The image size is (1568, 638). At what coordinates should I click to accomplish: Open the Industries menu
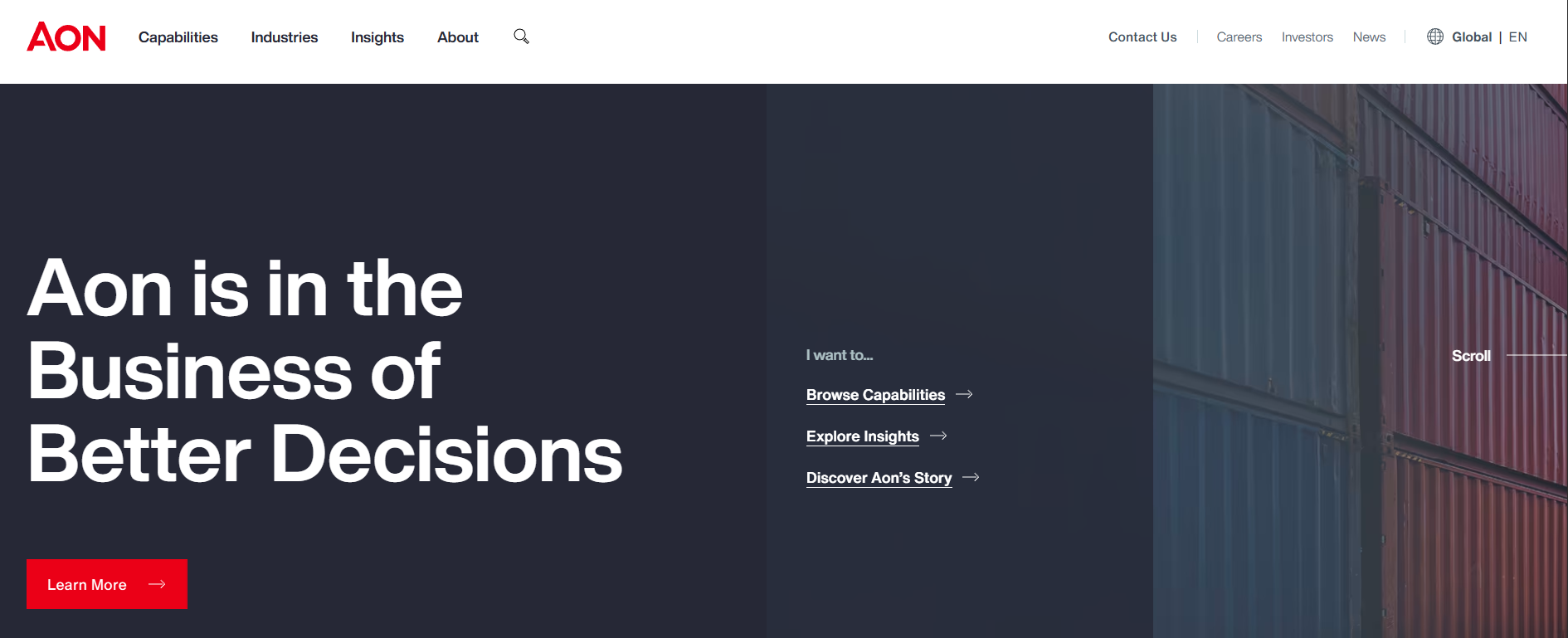click(x=285, y=37)
